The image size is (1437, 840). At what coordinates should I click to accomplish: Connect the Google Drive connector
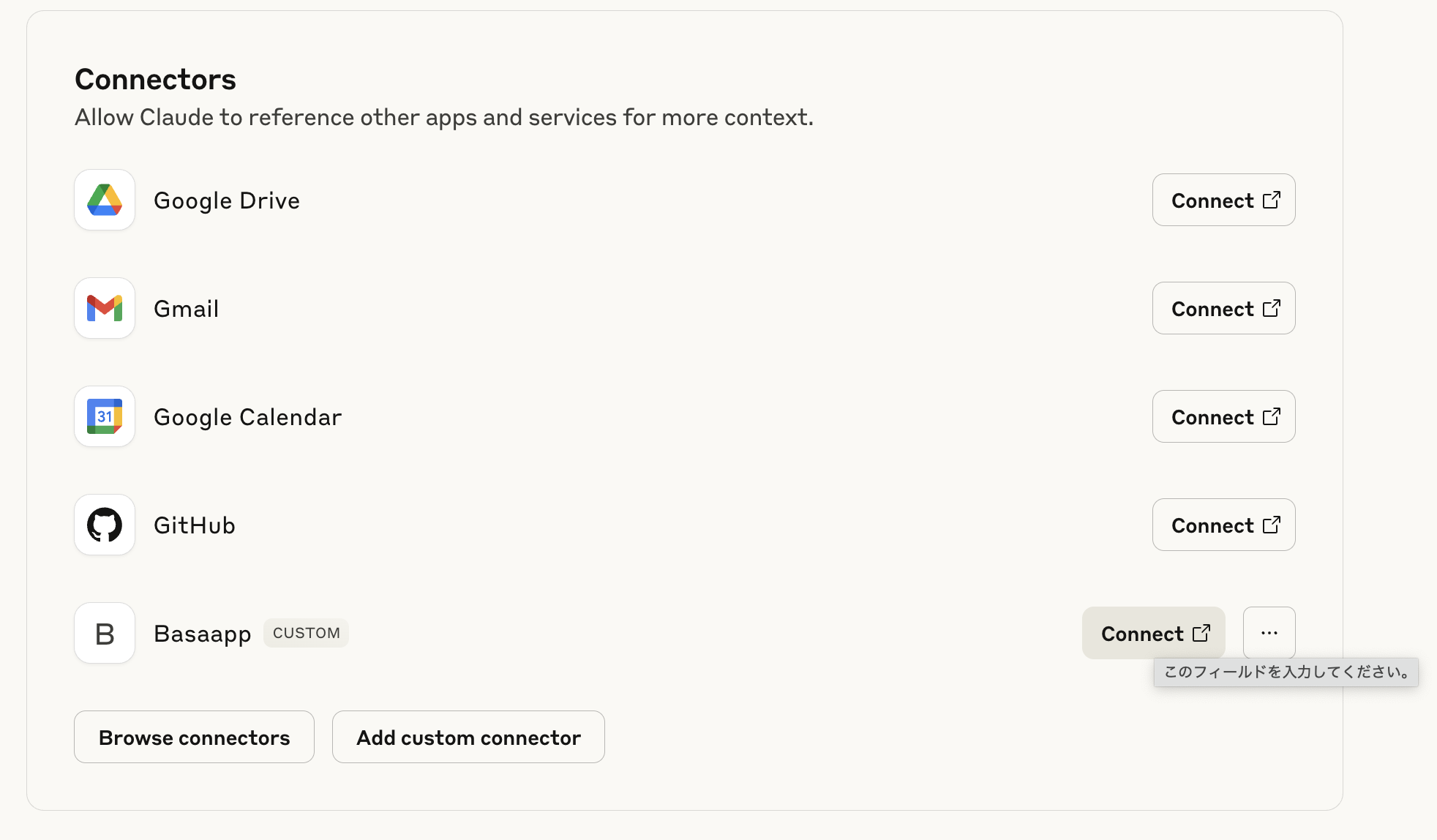tap(1223, 200)
